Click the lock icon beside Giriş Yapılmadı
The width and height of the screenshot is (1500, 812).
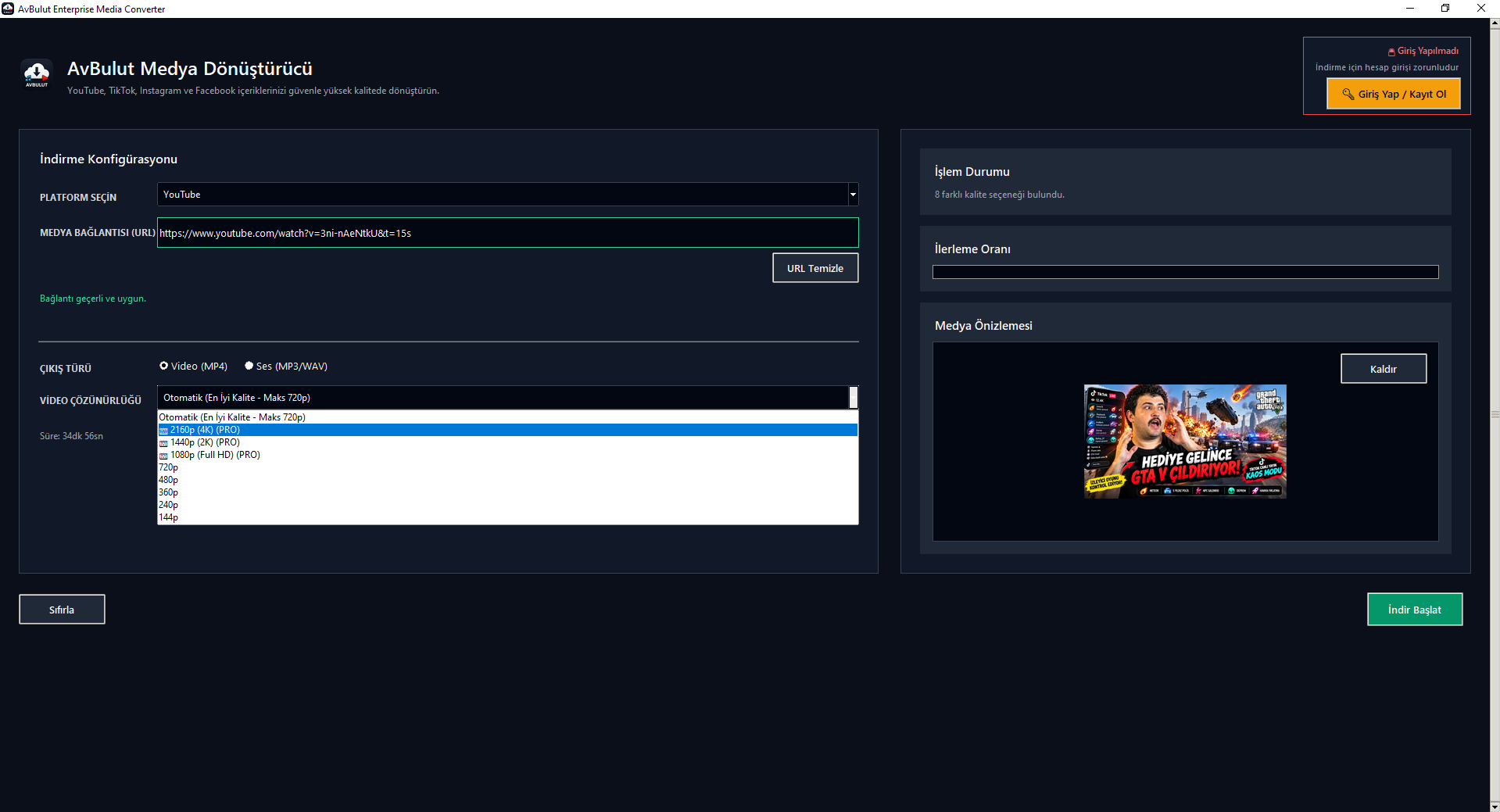tap(1391, 52)
